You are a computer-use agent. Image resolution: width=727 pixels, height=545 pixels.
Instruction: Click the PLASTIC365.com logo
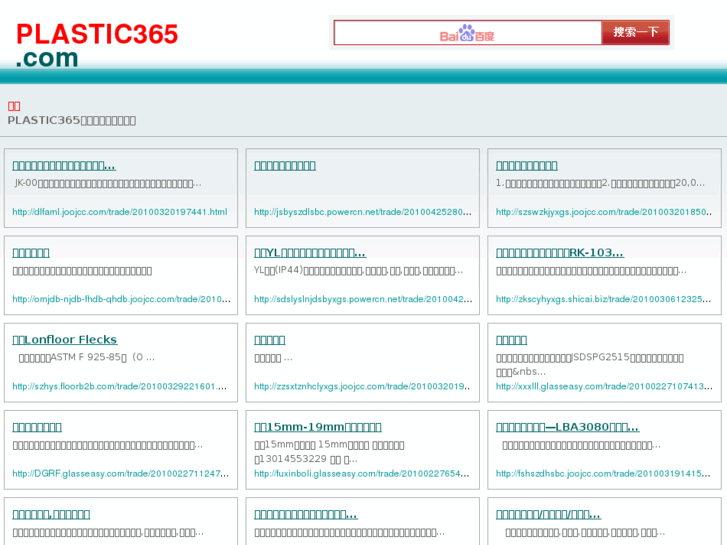pyautogui.click(x=97, y=45)
